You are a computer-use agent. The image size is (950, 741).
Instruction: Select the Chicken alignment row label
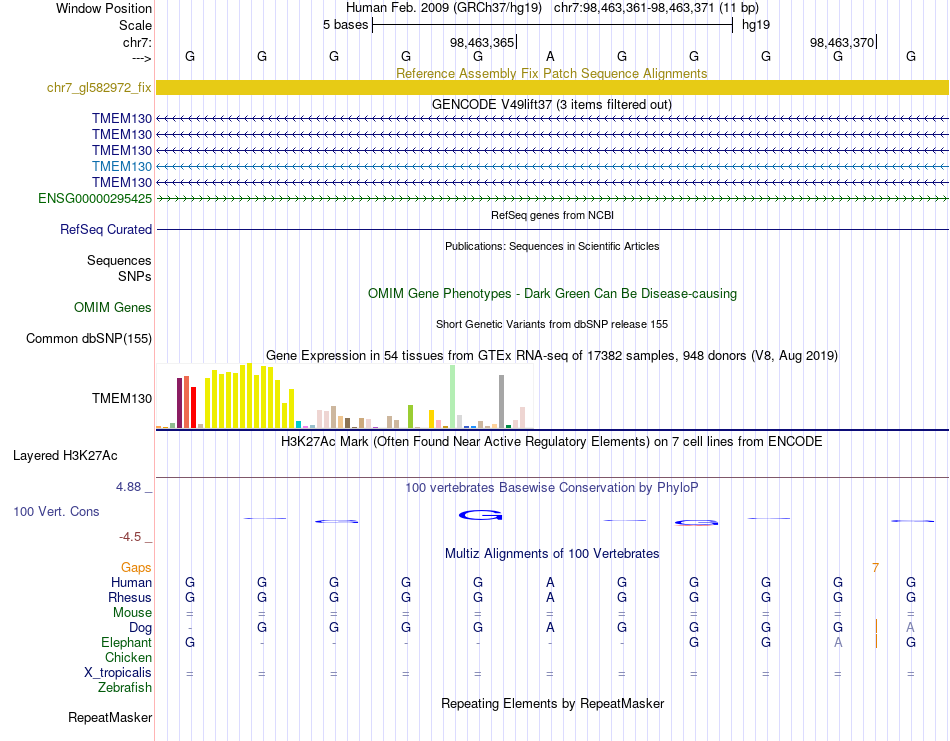(128, 658)
